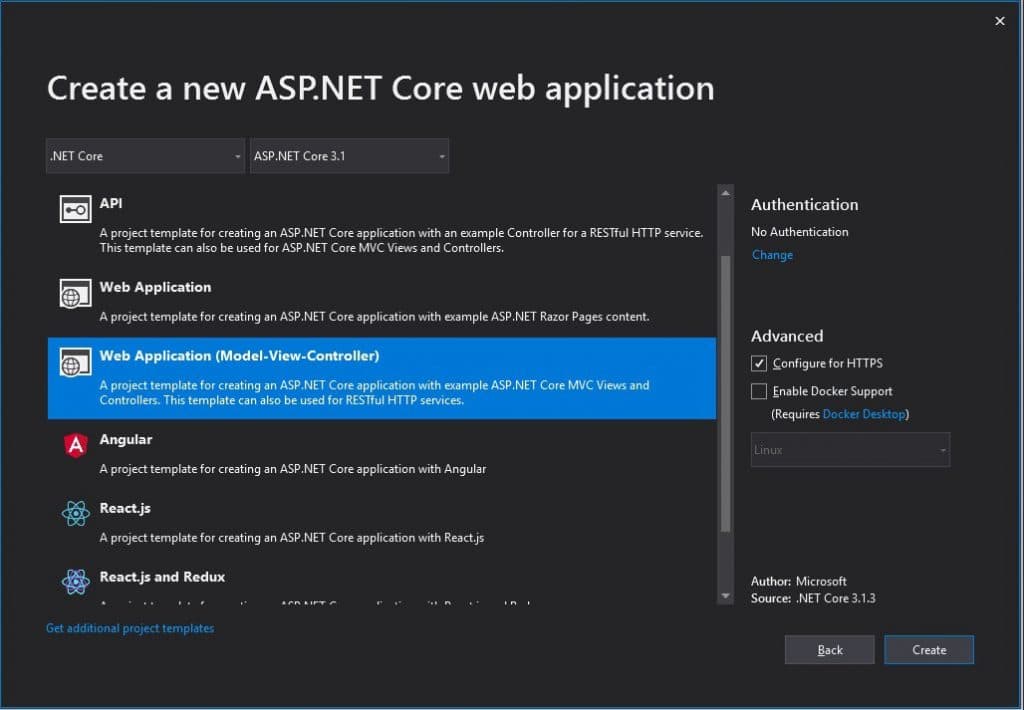Click the Model-View-Controller template icon
The height and width of the screenshot is (710, 1024).
click(x=75, y=362)
